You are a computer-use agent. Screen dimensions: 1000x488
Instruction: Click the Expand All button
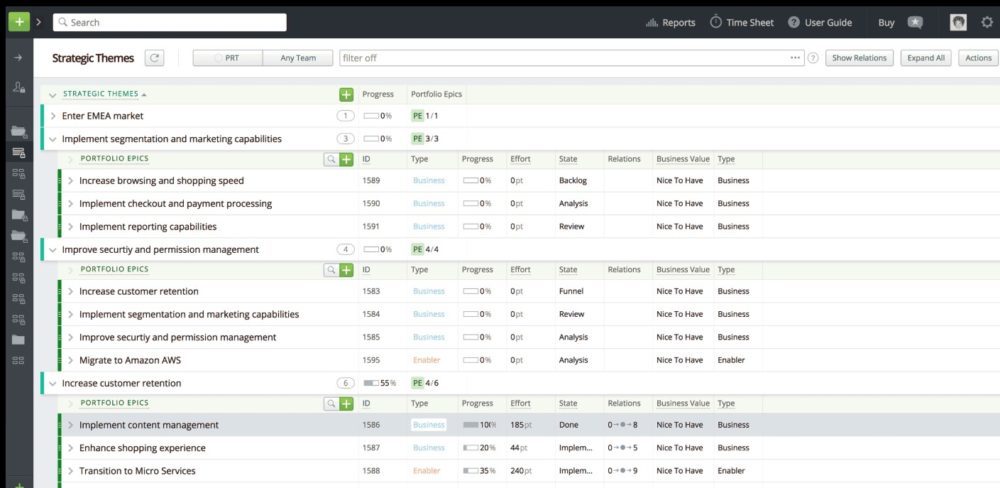coord(926,58)
